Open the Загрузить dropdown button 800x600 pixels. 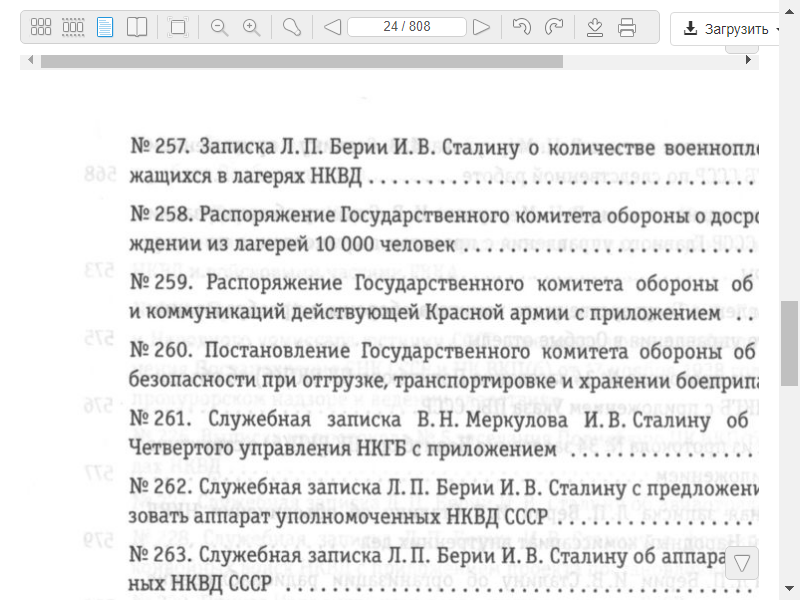(x=726, y=29)
